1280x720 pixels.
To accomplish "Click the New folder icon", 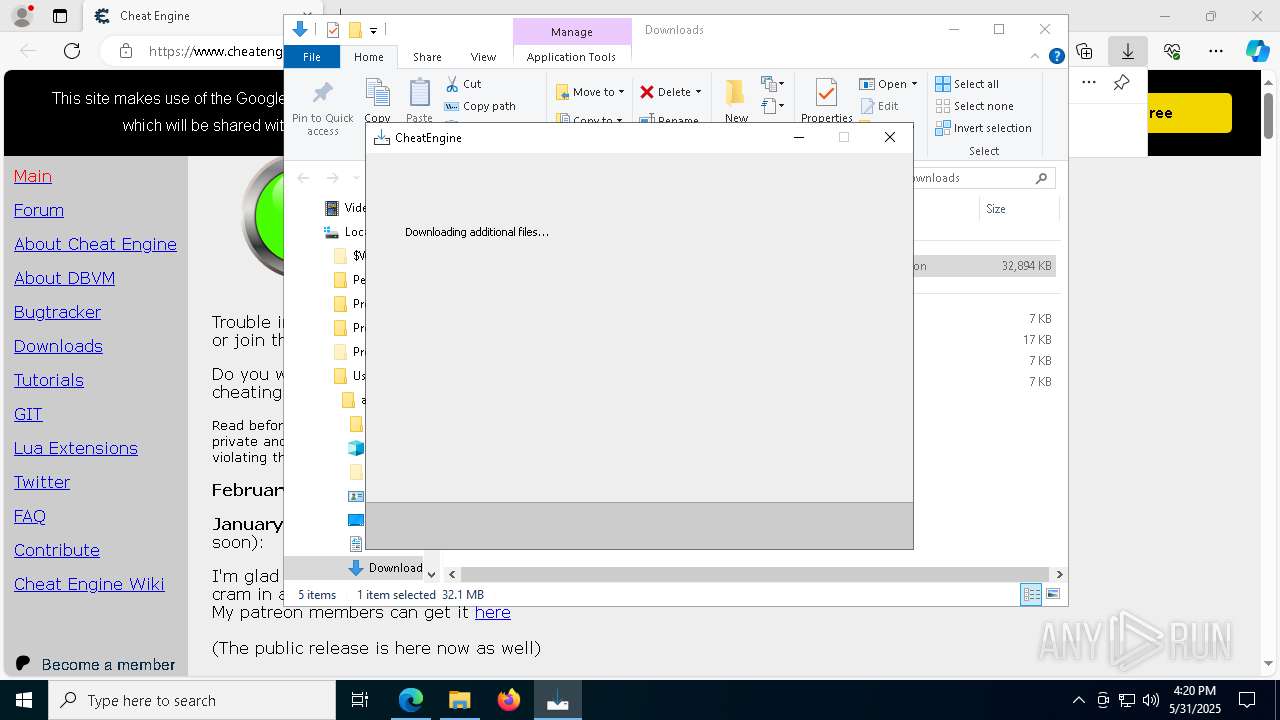I will (x=736, y=93).
